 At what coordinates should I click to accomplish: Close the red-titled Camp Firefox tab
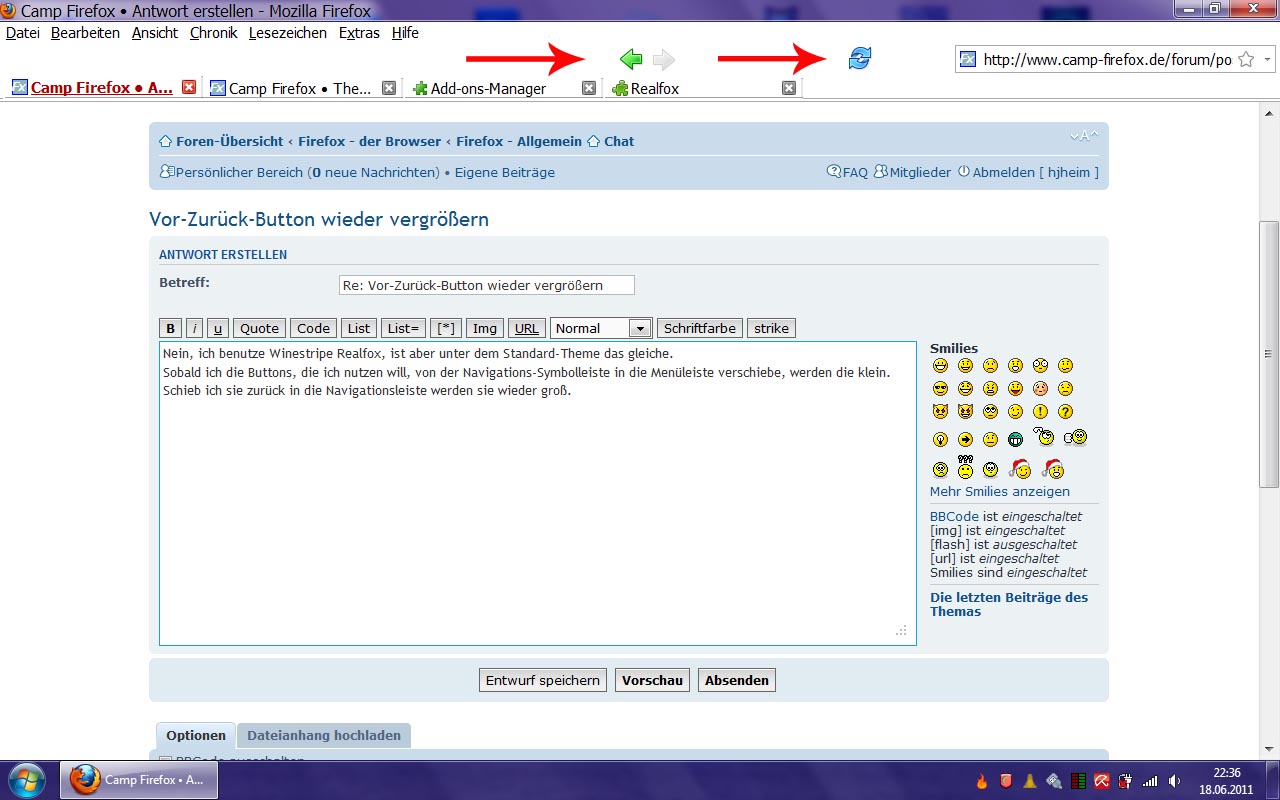click(x=189, y=88)
